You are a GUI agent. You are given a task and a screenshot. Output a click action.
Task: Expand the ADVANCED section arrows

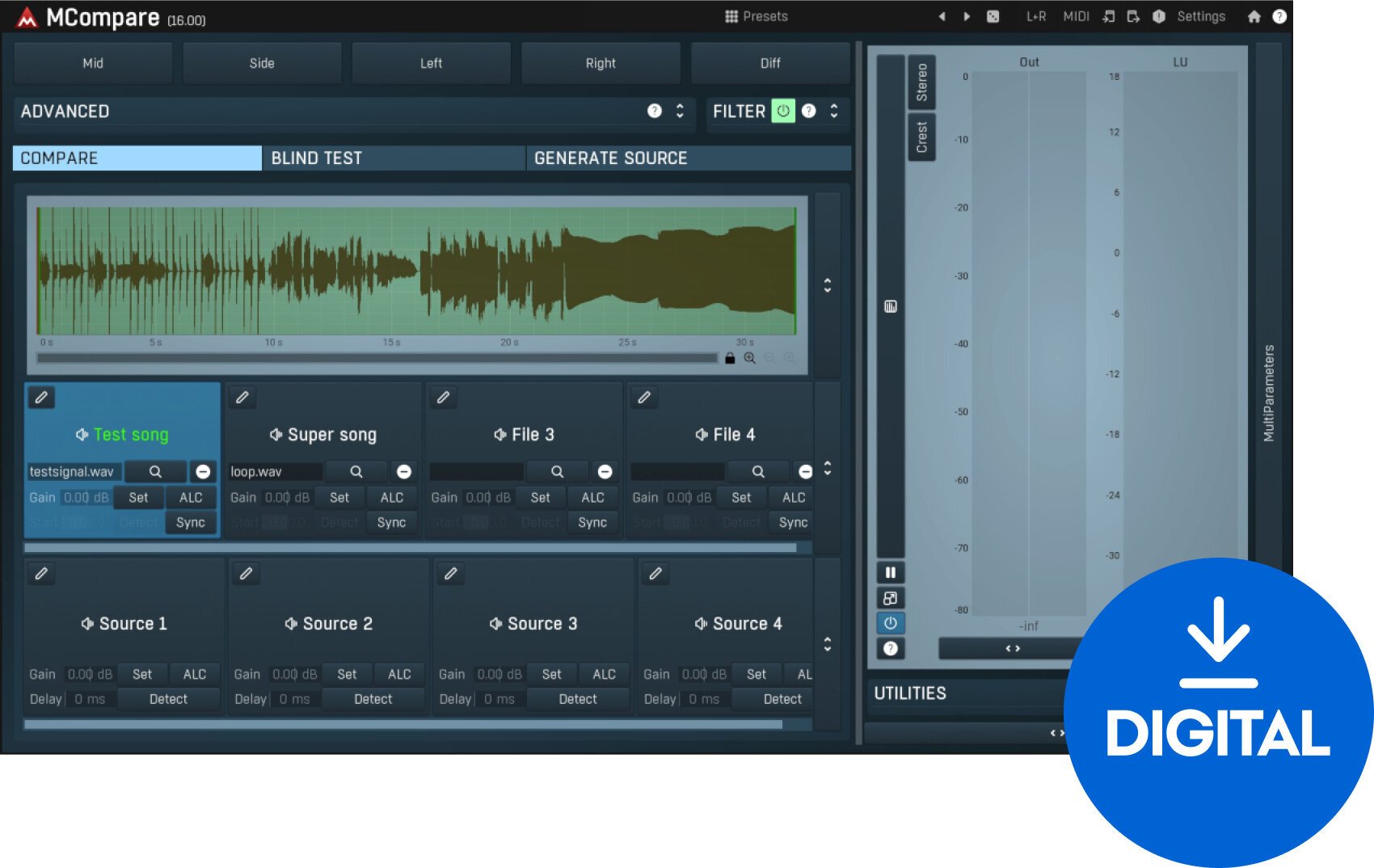pyautogui.click(x=680, y=112)
